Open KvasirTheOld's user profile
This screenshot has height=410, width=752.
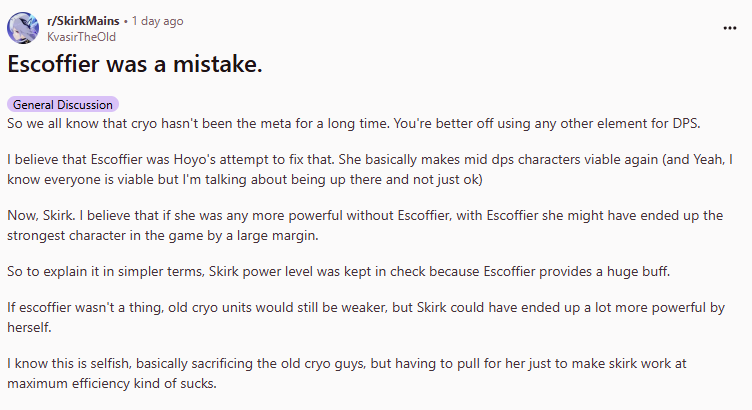(x=81, y=37)
